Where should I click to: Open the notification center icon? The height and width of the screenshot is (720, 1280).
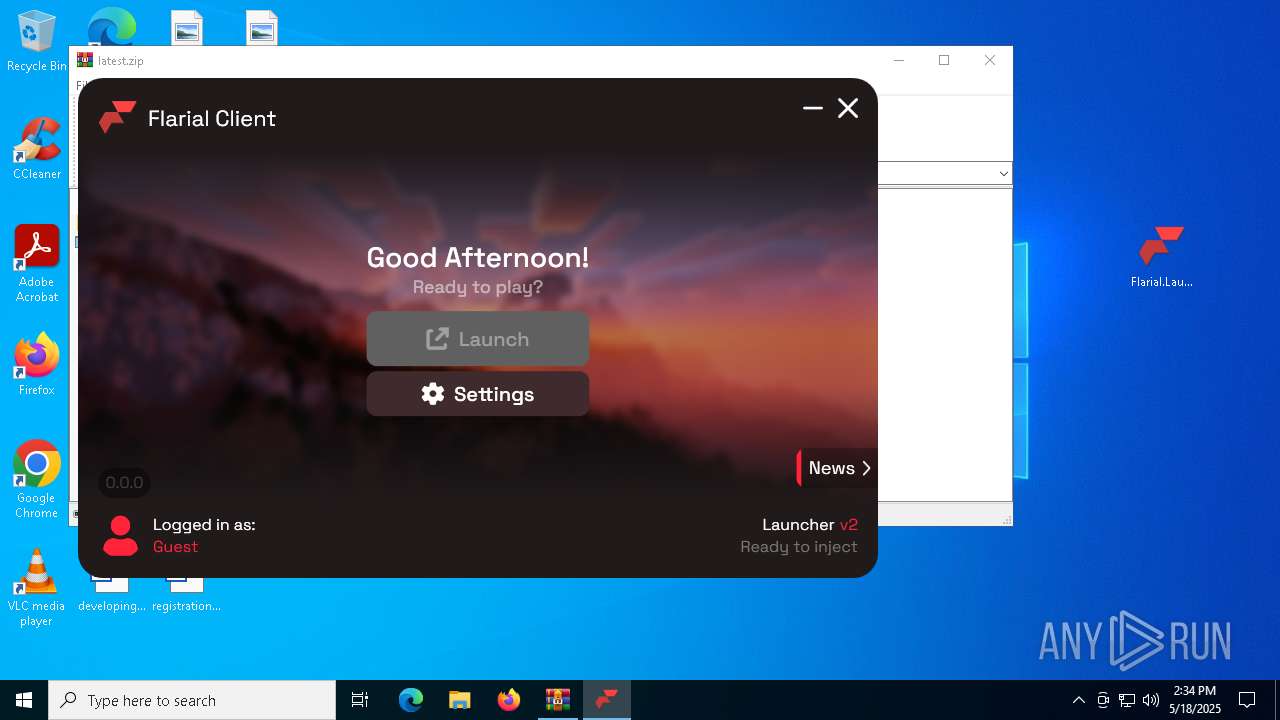(x=1247, y=700)
